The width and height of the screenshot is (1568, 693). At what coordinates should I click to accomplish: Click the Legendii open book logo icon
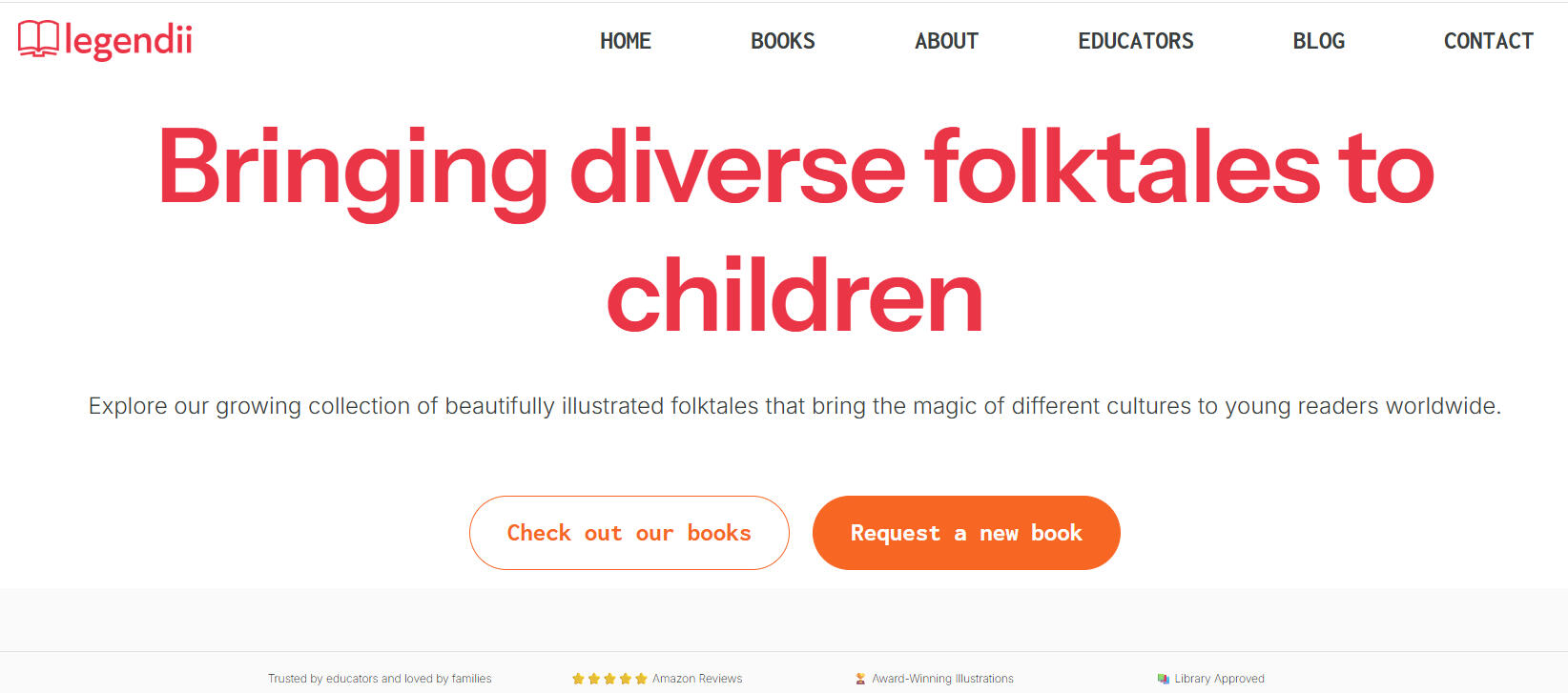(x=38, y=39)
